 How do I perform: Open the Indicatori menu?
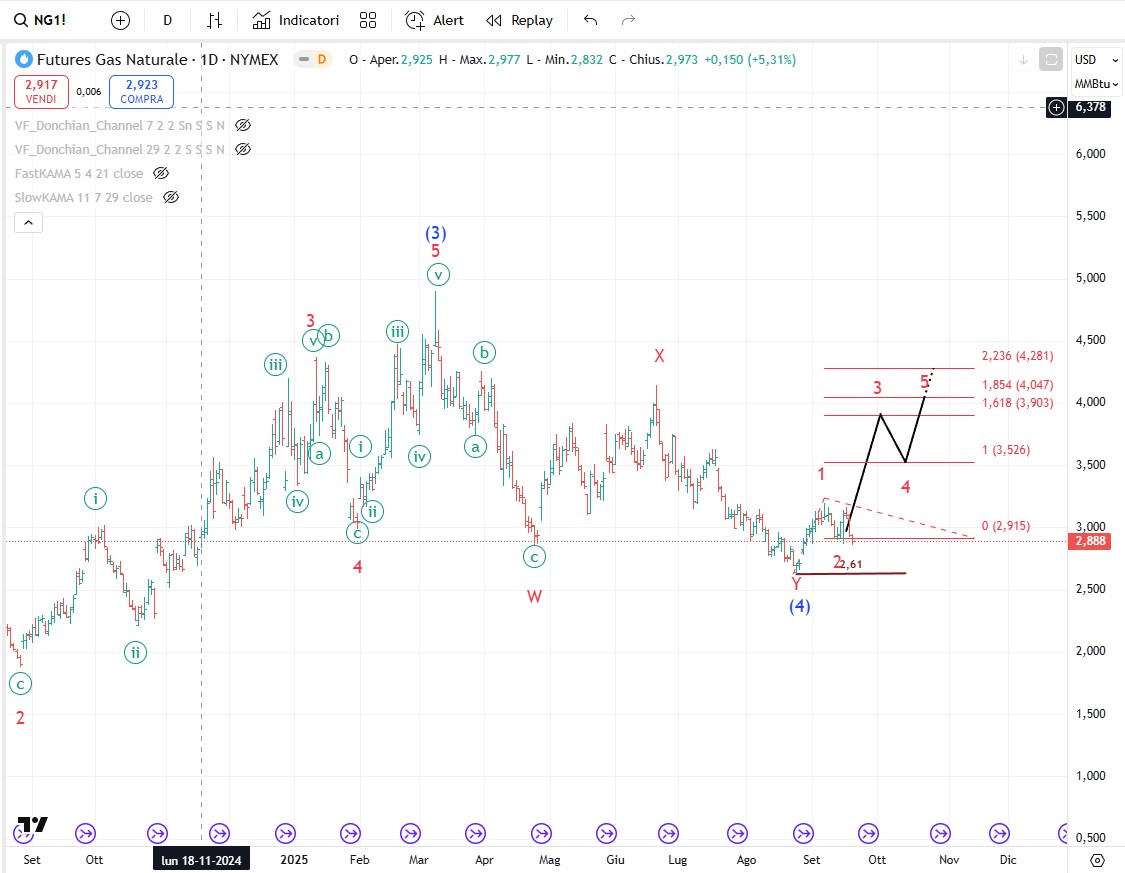click(296, 20)
